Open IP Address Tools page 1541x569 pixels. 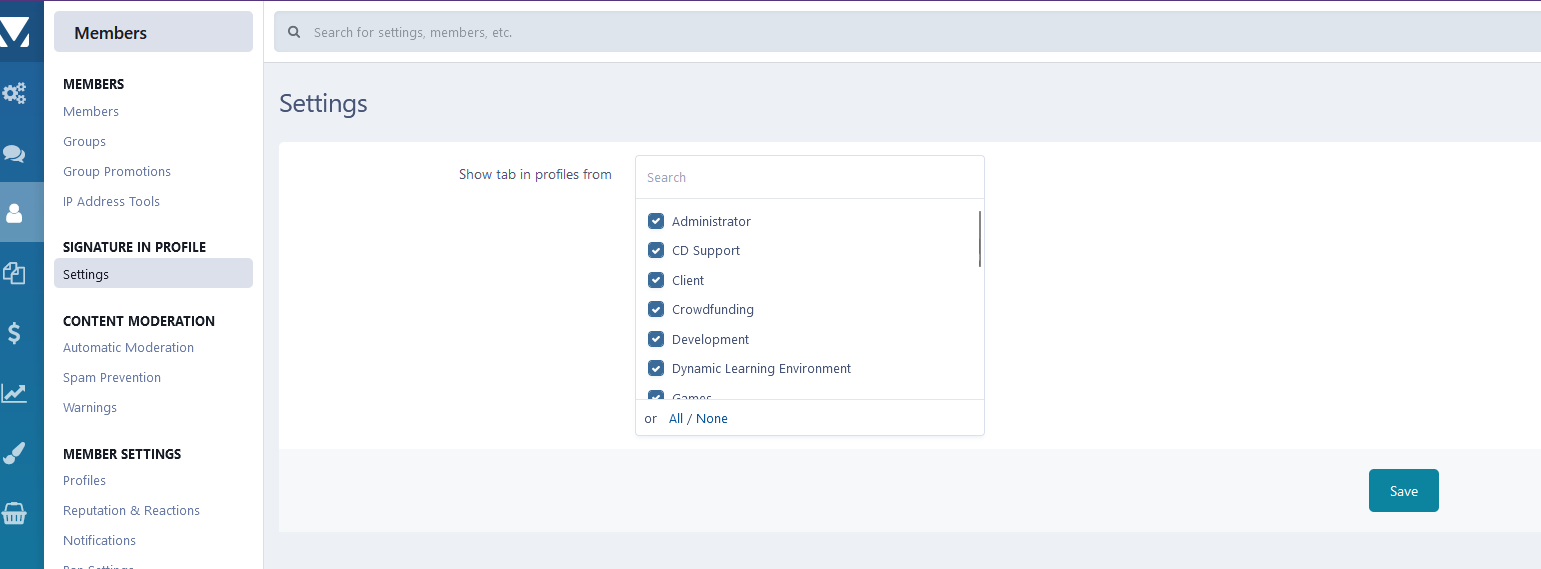111,201
